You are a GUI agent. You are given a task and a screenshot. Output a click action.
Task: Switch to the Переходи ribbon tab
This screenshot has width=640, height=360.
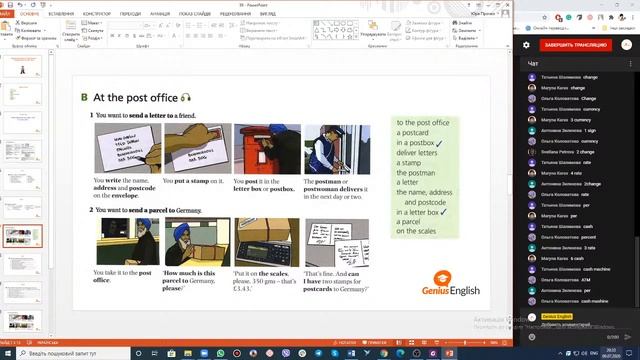click(x=131, y=14)
